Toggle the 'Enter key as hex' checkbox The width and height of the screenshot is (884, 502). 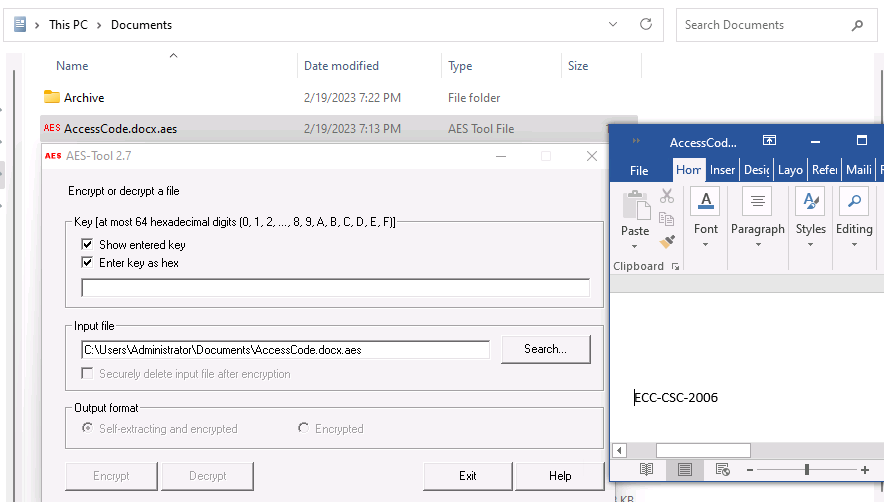click(88, 263)
